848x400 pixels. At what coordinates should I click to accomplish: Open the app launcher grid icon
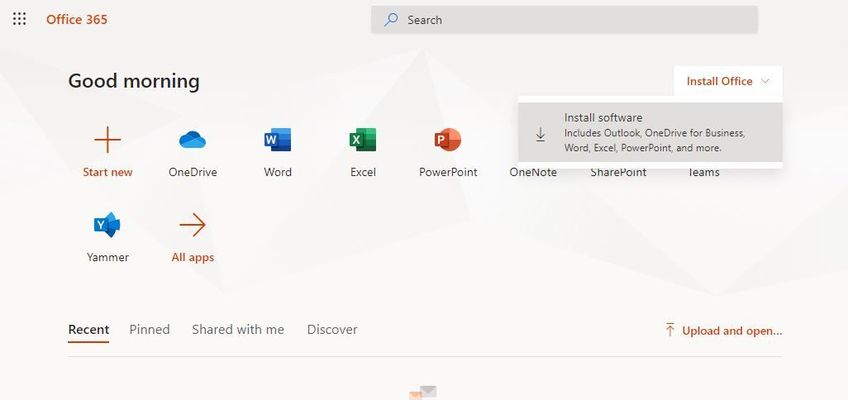pyautogui.click(x=19, y=19)
